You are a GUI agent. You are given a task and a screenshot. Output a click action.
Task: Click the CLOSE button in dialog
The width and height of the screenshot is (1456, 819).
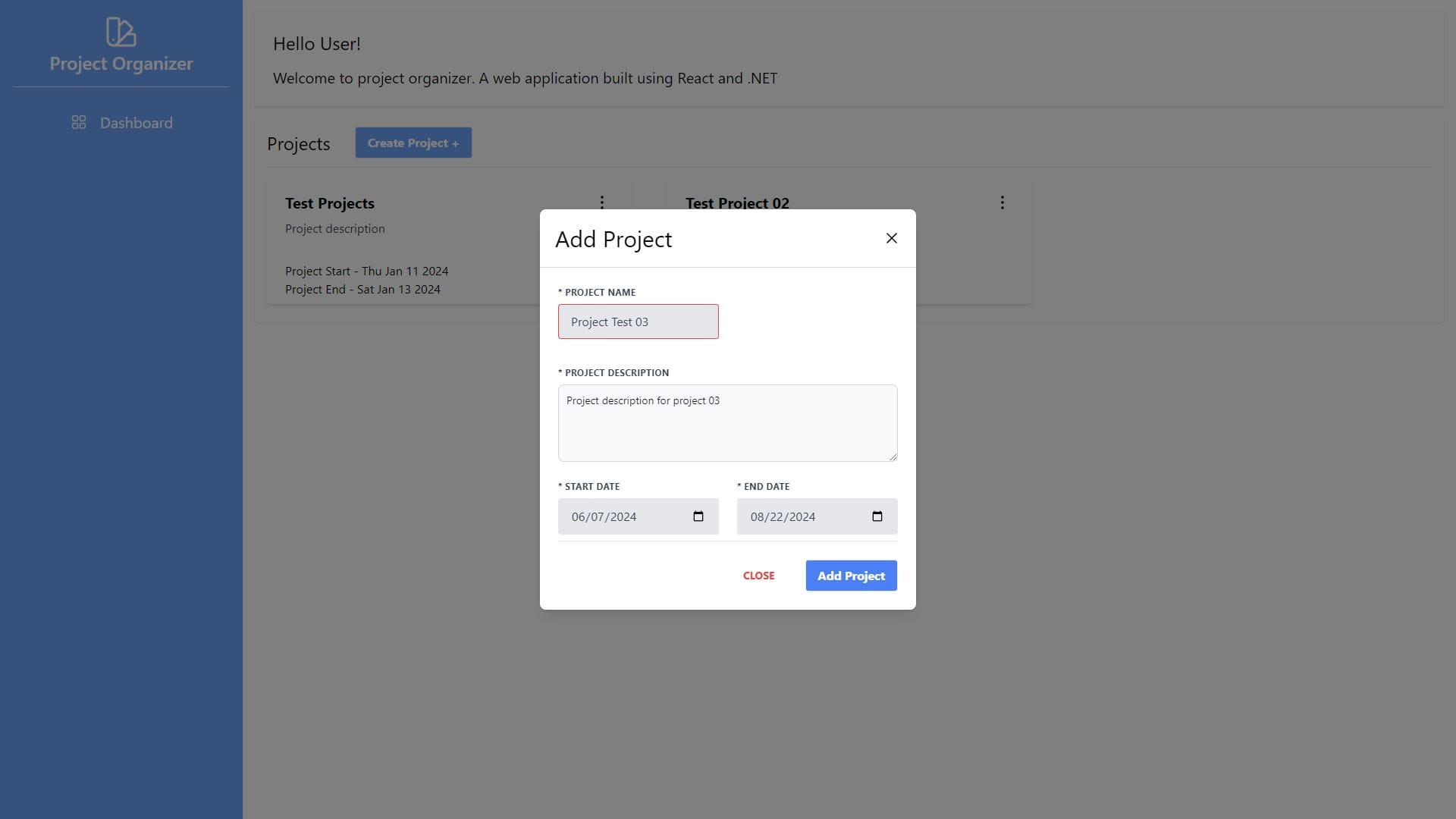click(x=759, y=574)
